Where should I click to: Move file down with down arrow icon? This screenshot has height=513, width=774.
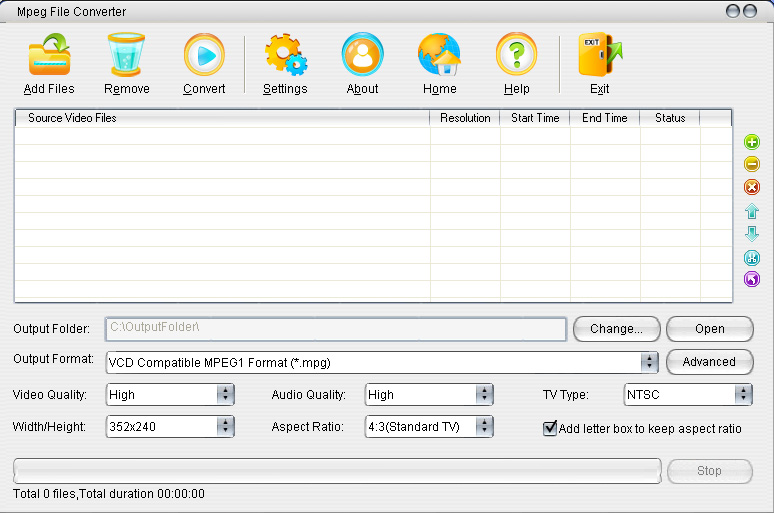coord(752,234)
